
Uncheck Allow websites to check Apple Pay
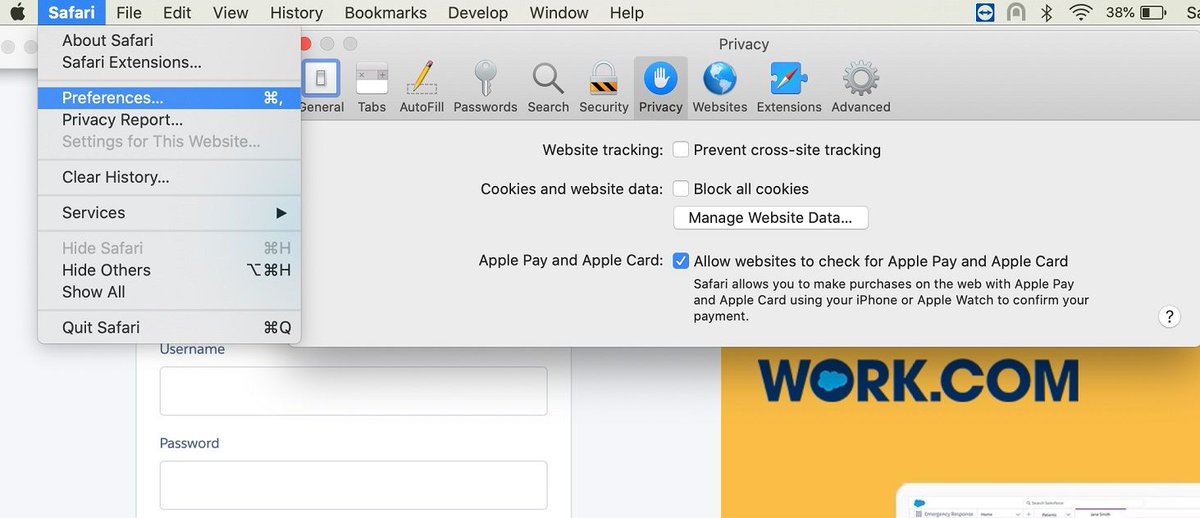(681, 261)
